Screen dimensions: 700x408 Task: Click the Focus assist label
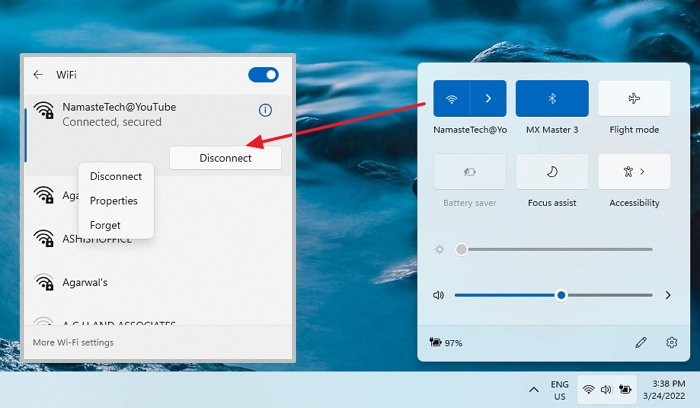click(552, 203)
